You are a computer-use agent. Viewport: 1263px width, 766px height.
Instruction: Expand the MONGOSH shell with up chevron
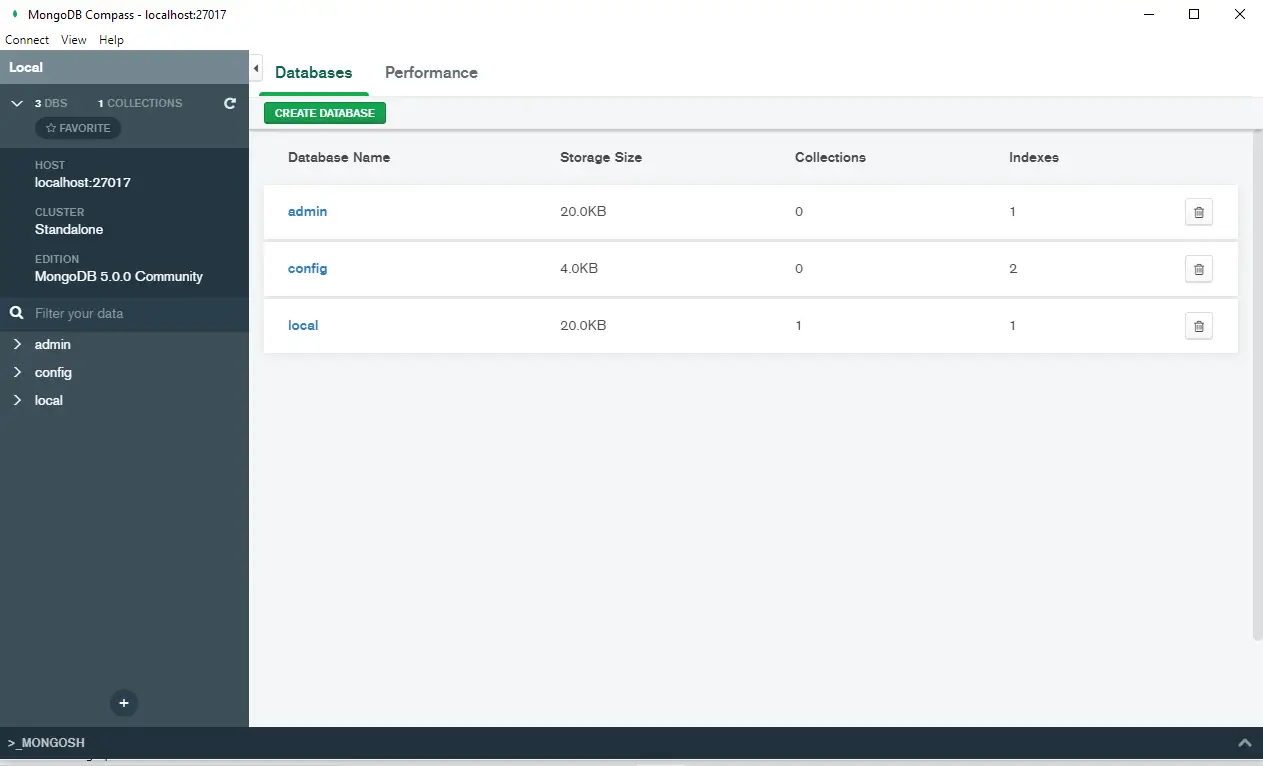1245,743
